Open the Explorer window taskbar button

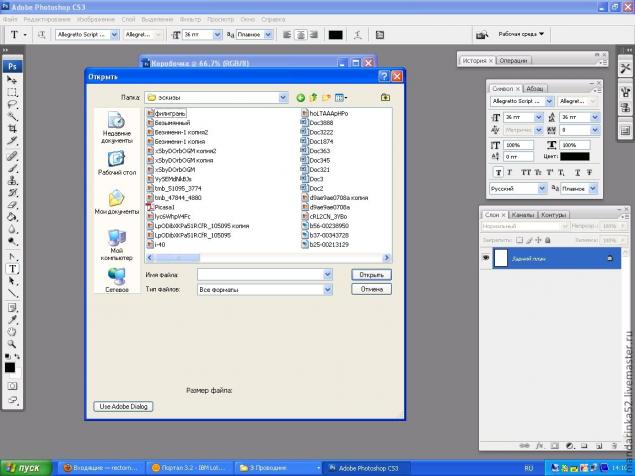point(279,468)
